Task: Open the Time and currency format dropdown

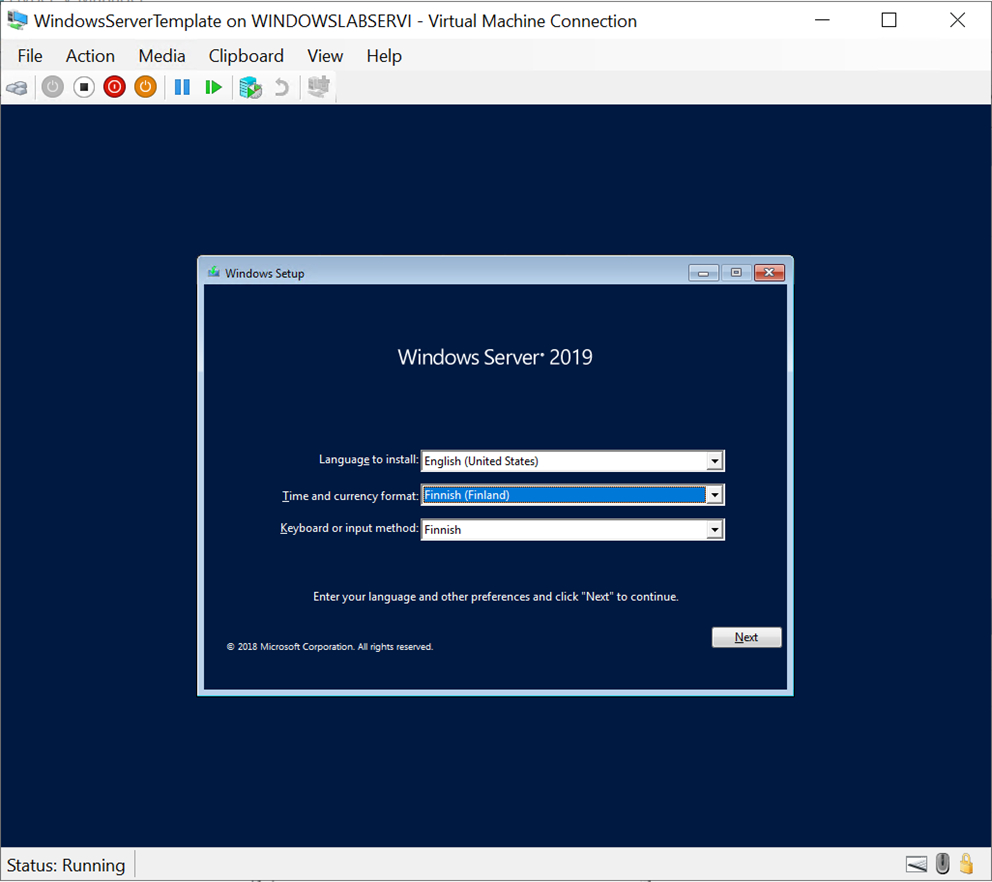Action: [x=715, y=494]
